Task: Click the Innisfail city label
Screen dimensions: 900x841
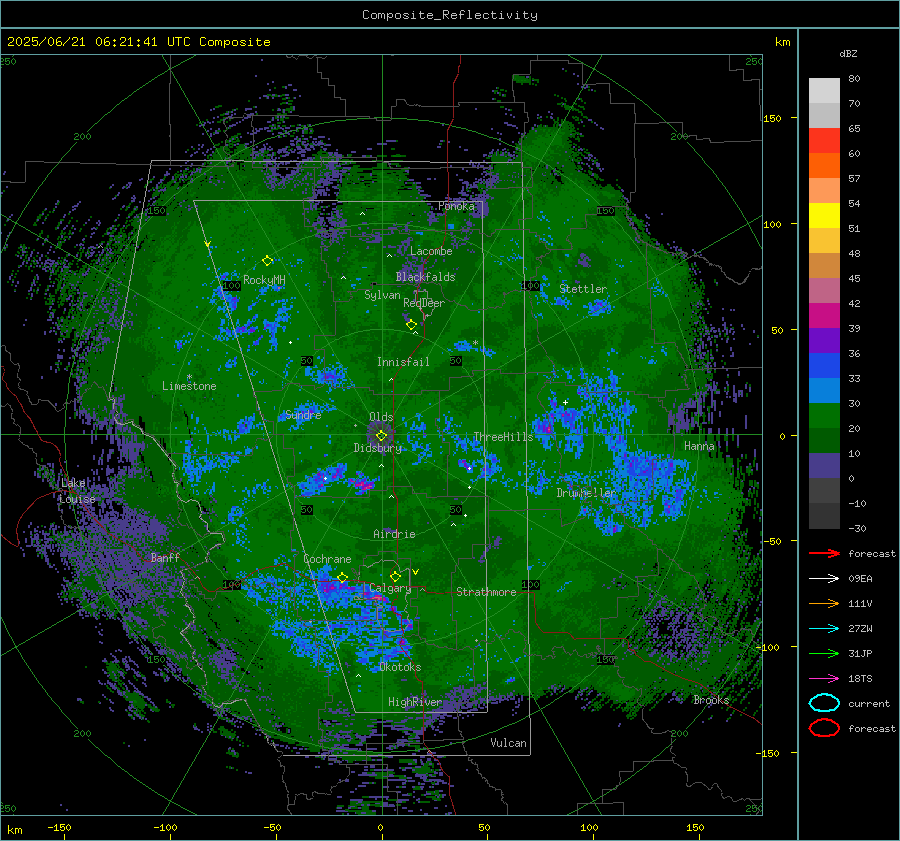Action: point(403,362)
